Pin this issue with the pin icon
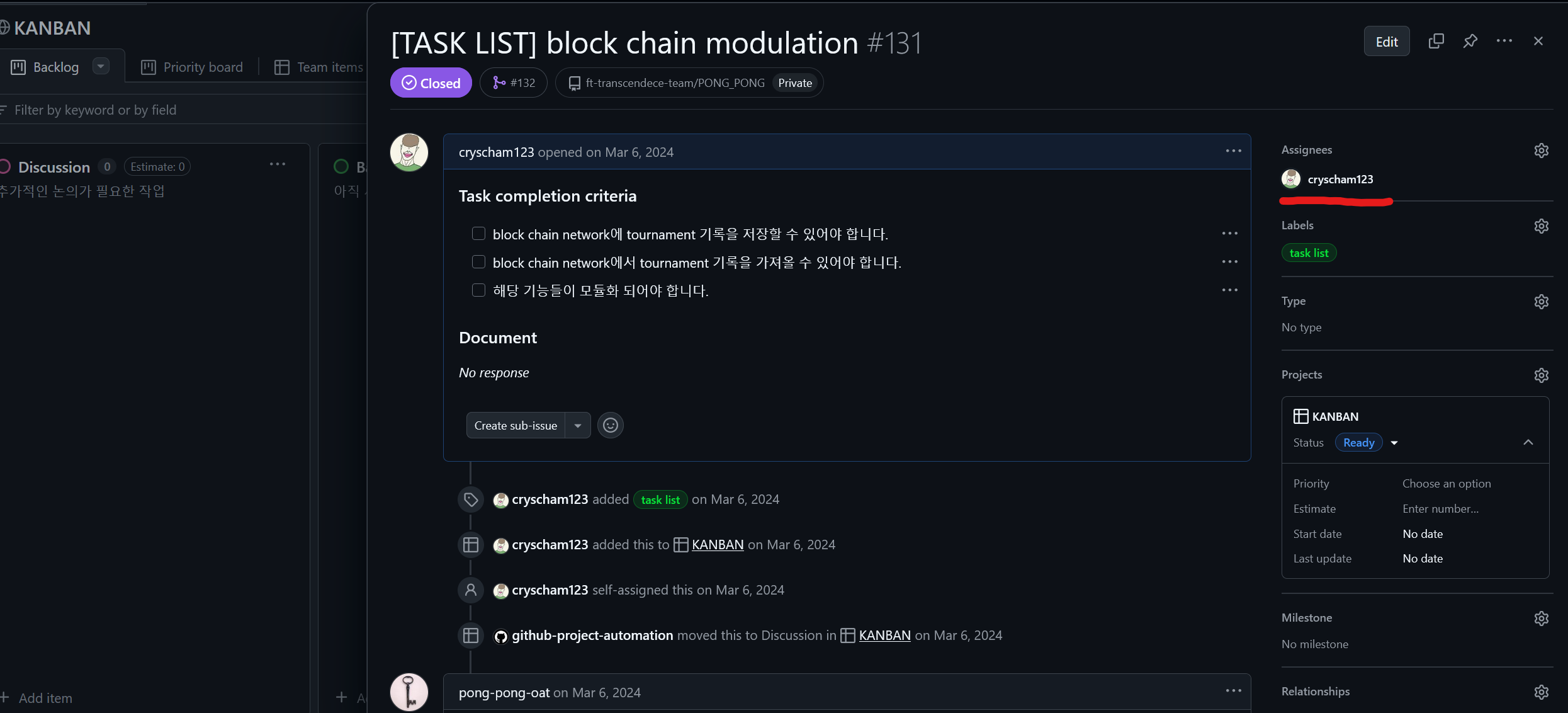 [1470, 42]
